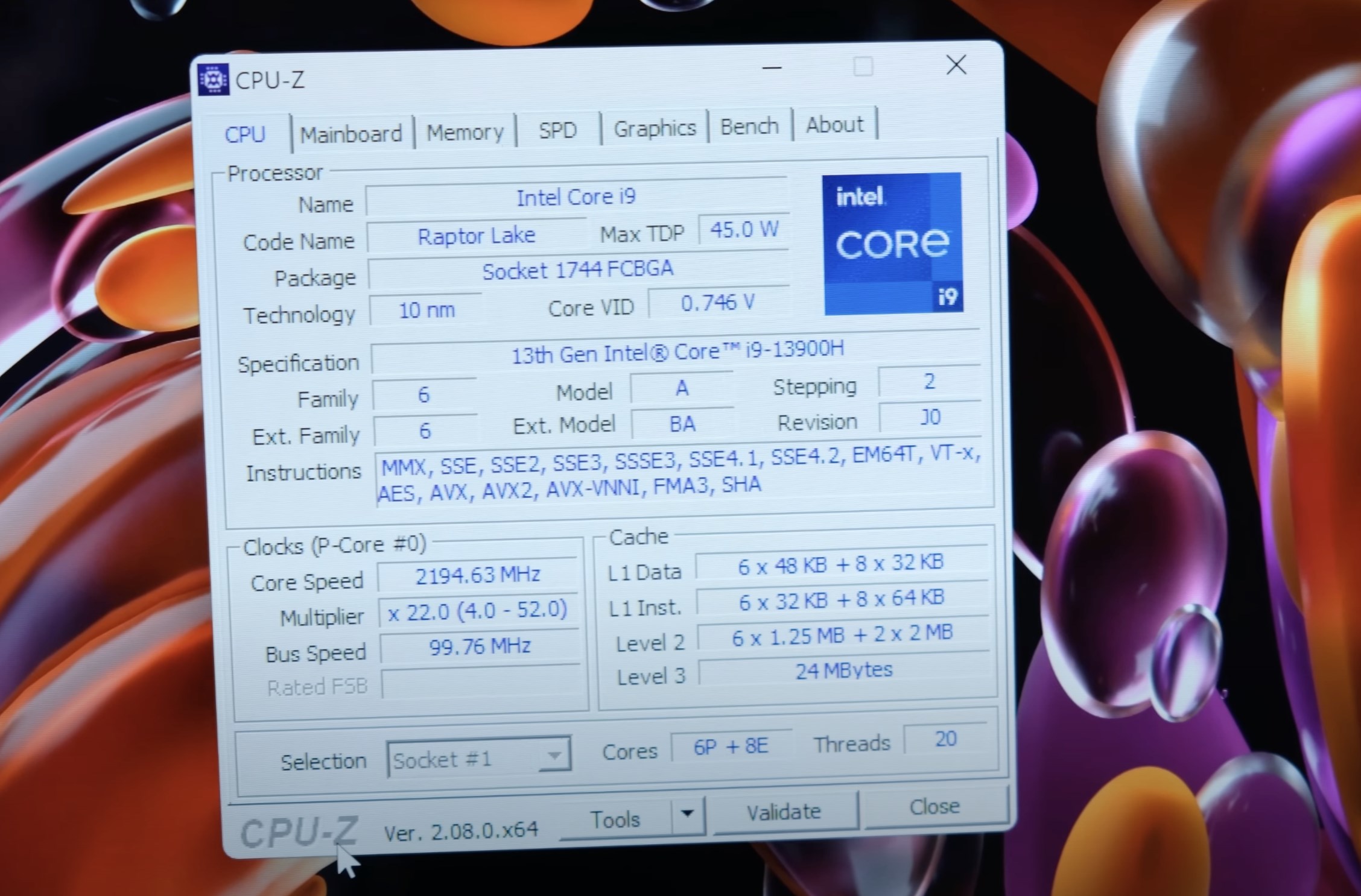Click the Multiplier value 'x 22.0 (4.0 - 52.0)'
Image resolution: width=1361 pixels, height=896 pixels.
click(x=478, y=611)
